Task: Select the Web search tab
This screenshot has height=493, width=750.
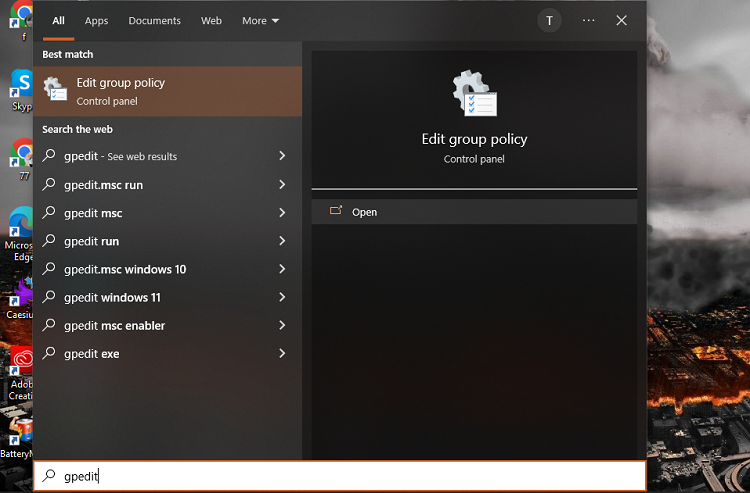Action: [211, 20]
